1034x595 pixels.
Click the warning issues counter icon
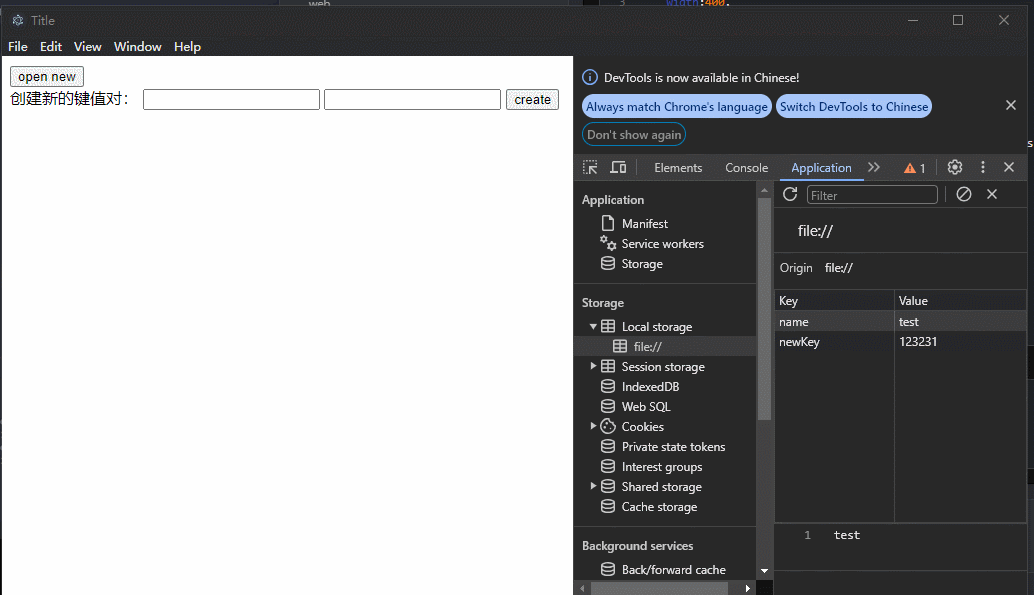915,168
